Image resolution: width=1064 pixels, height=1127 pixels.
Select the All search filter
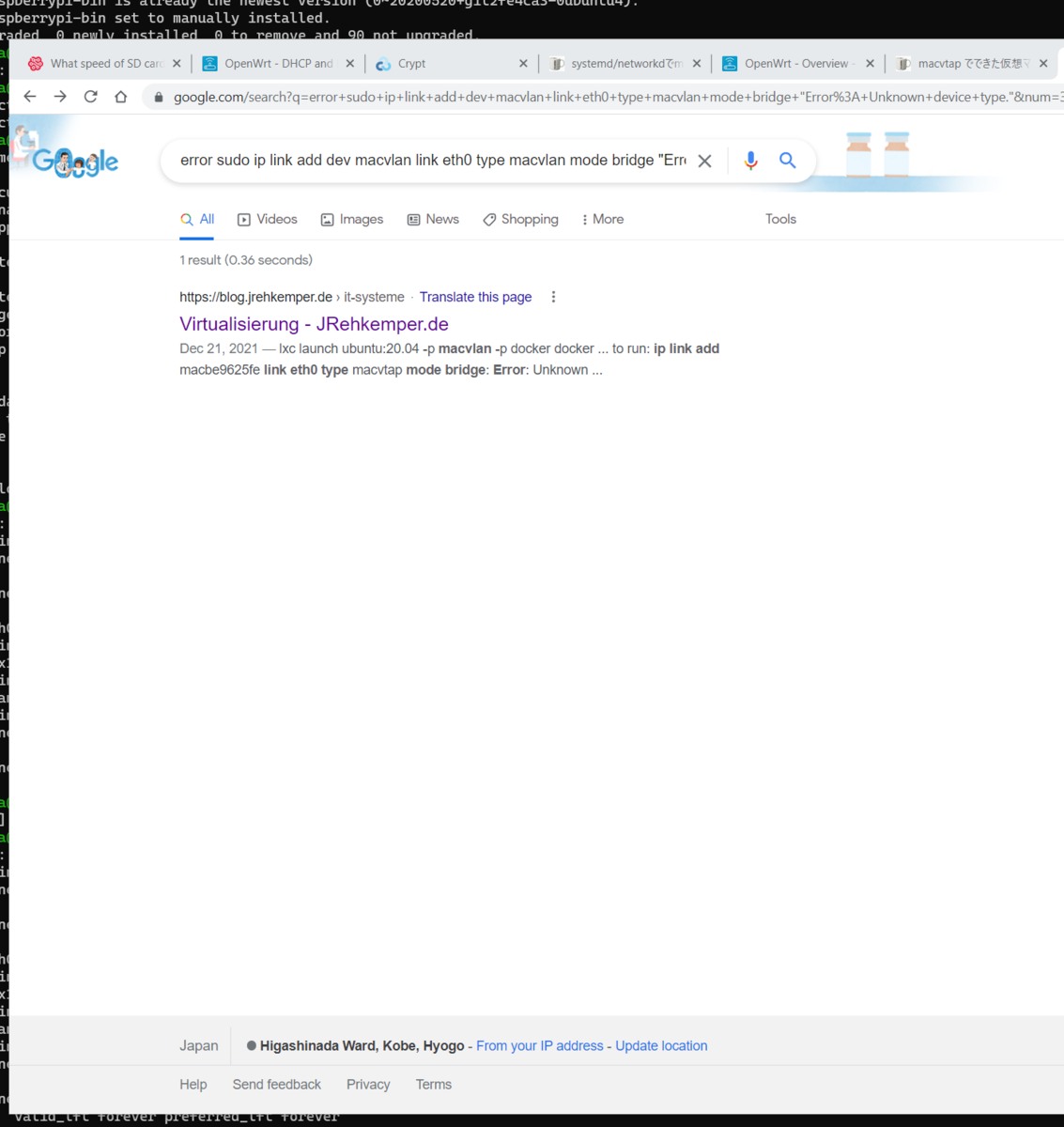[x=197, y=220]
